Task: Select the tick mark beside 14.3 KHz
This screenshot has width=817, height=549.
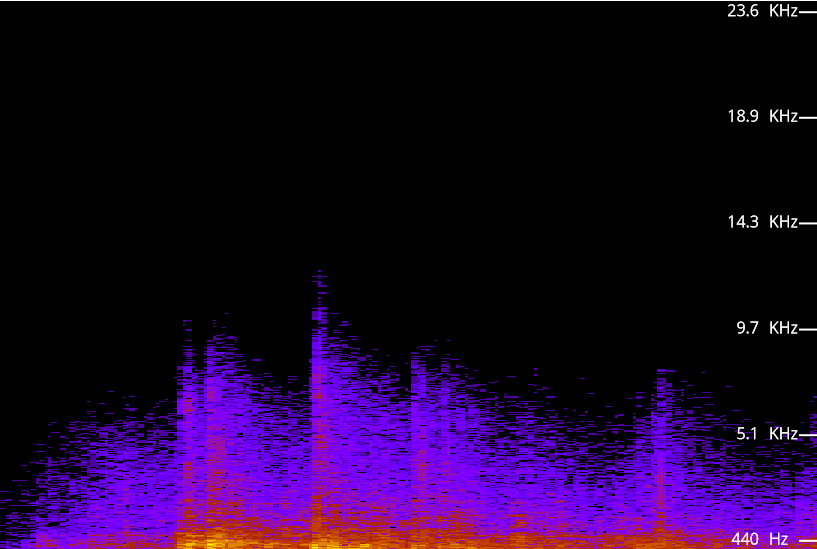Action: click(808, 223)
